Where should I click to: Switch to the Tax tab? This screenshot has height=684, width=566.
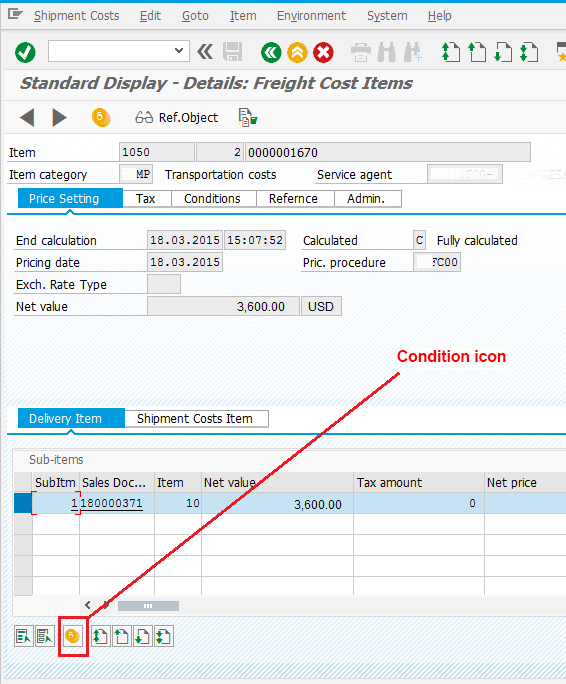tap(145, 199)
